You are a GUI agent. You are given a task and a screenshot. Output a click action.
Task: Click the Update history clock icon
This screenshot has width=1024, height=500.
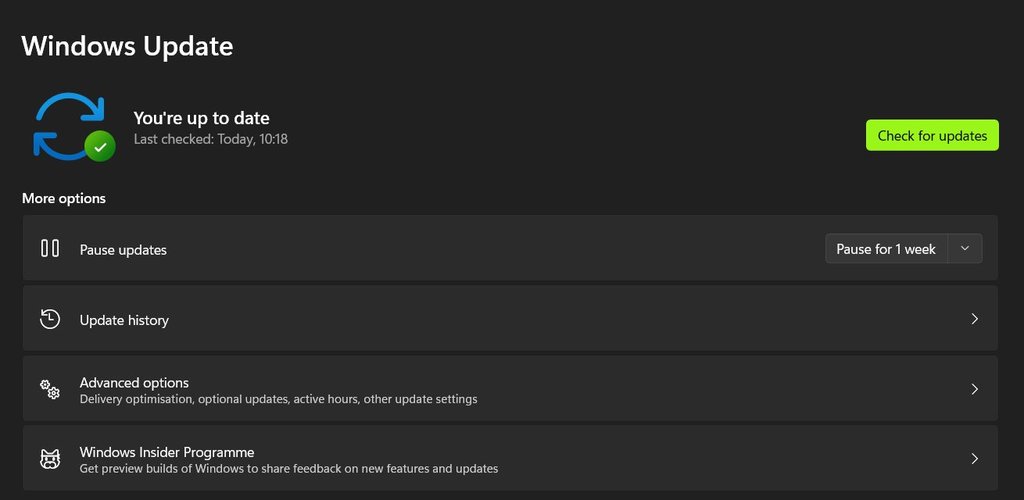(x=50, y=319)
